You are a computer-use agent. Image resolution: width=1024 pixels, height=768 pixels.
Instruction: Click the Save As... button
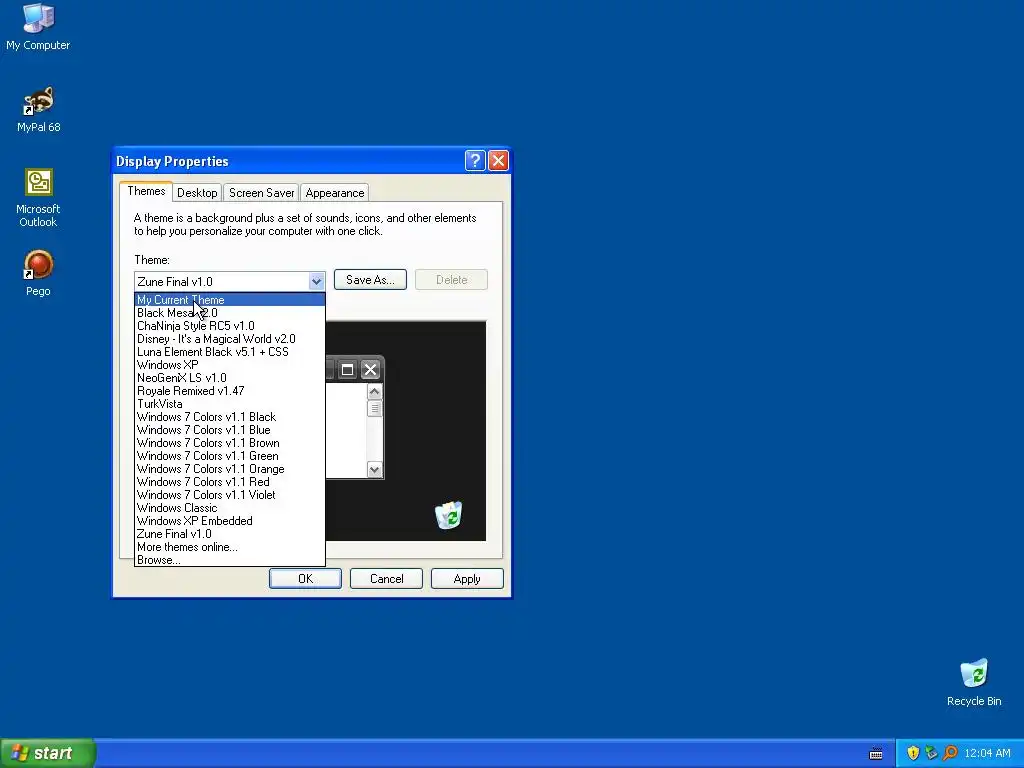tap(370, 280)
